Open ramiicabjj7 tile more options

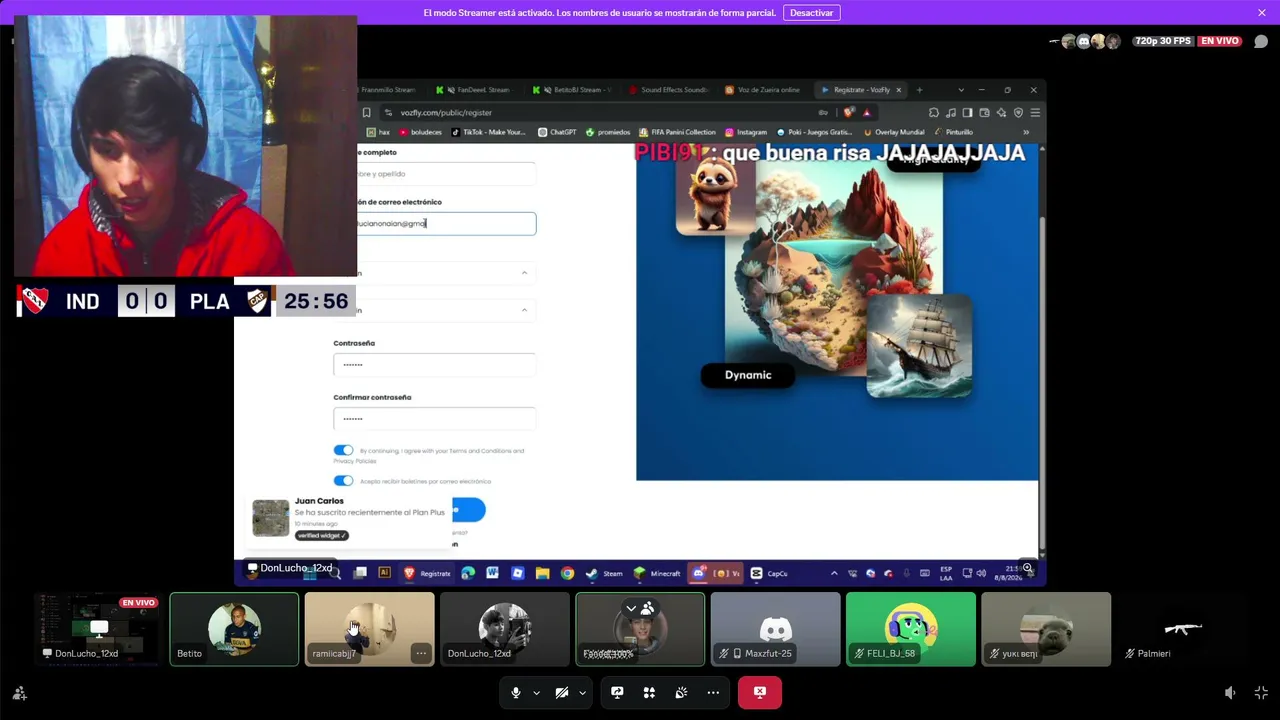421,653
